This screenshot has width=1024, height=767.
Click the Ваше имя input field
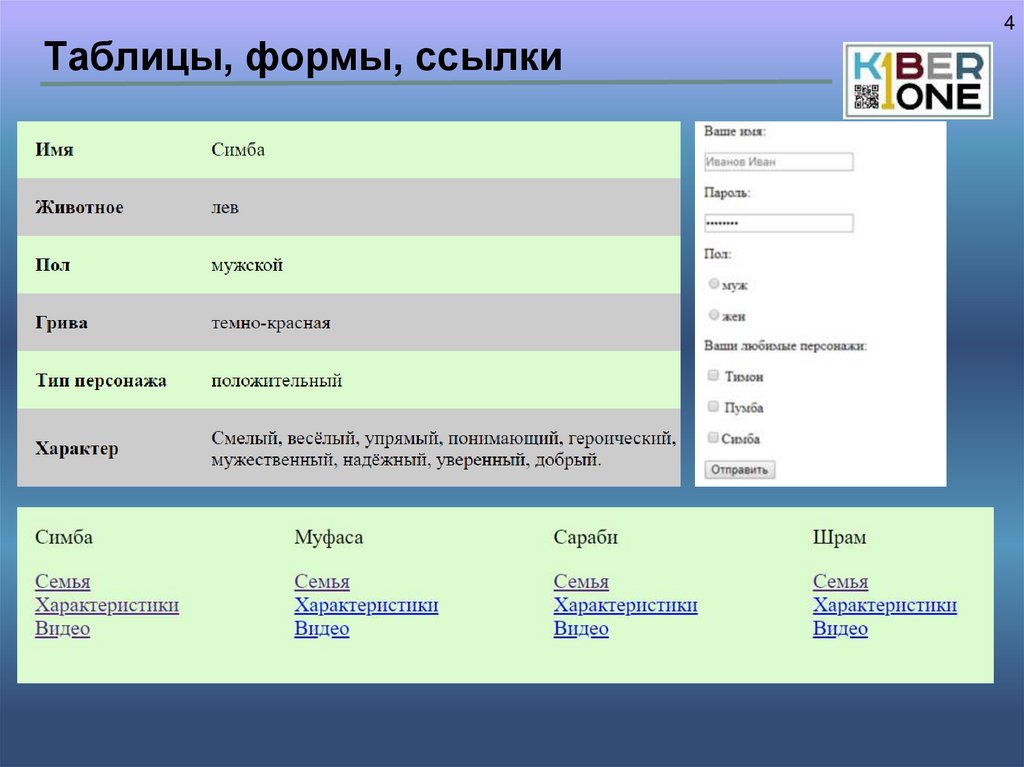point(780,161)
